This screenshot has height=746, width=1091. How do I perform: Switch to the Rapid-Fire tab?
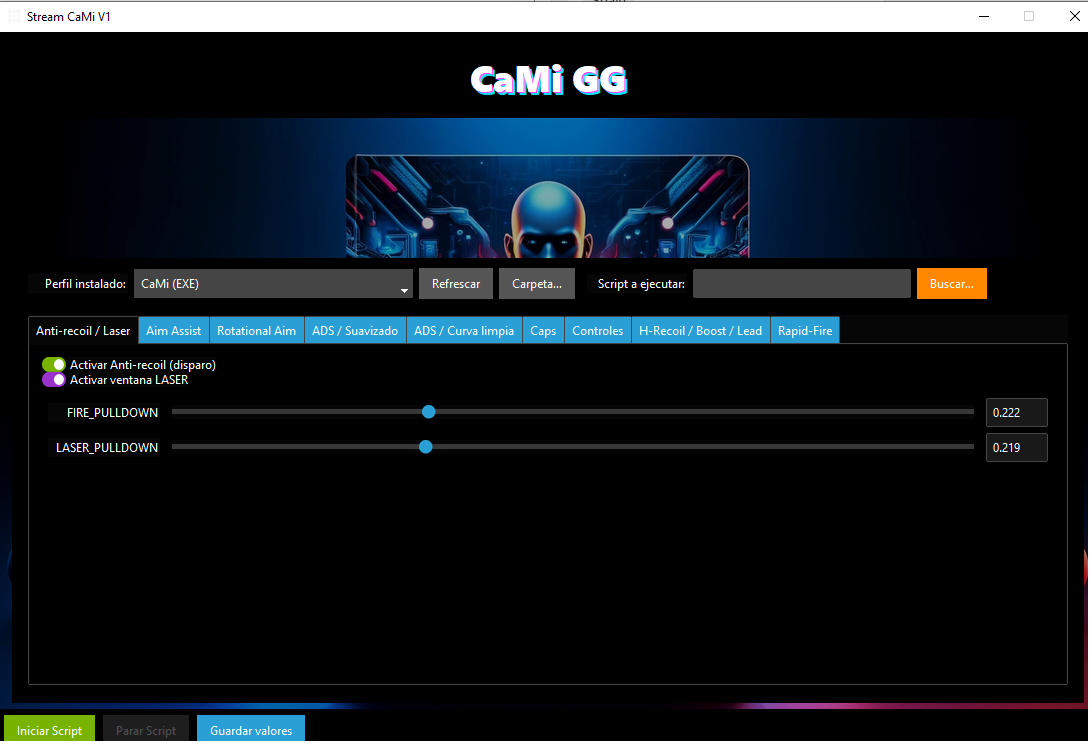click(x=805, y=330)
